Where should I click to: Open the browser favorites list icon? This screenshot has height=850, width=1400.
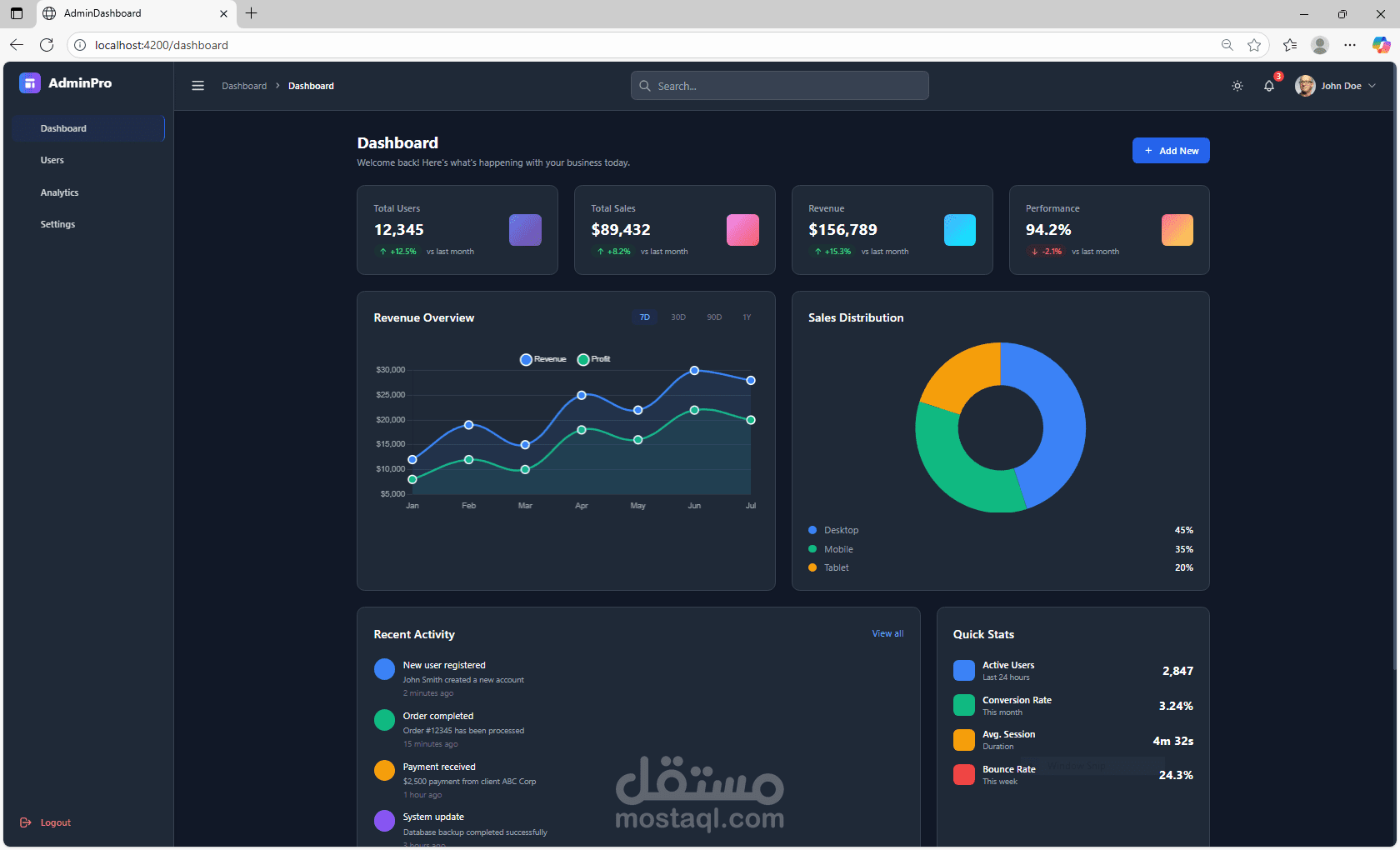point(1290,45)
